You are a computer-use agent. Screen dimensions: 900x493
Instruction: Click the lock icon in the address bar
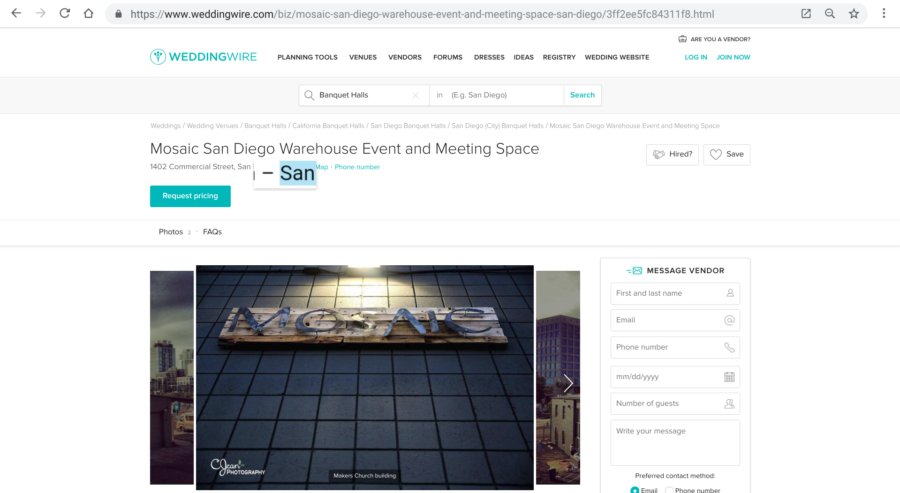coord(118,14)
